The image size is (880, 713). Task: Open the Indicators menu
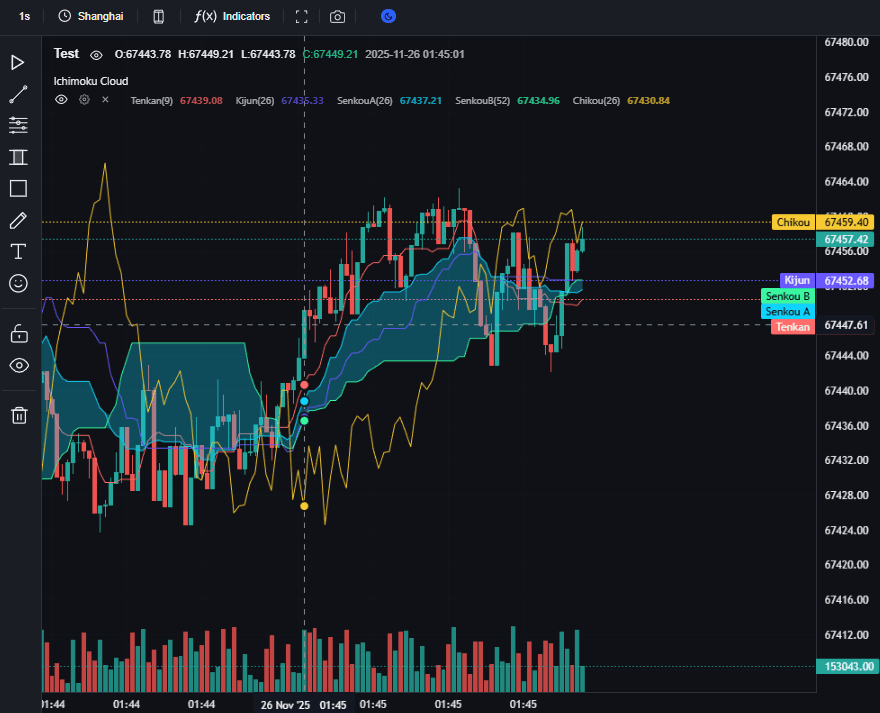click(233, 17)
